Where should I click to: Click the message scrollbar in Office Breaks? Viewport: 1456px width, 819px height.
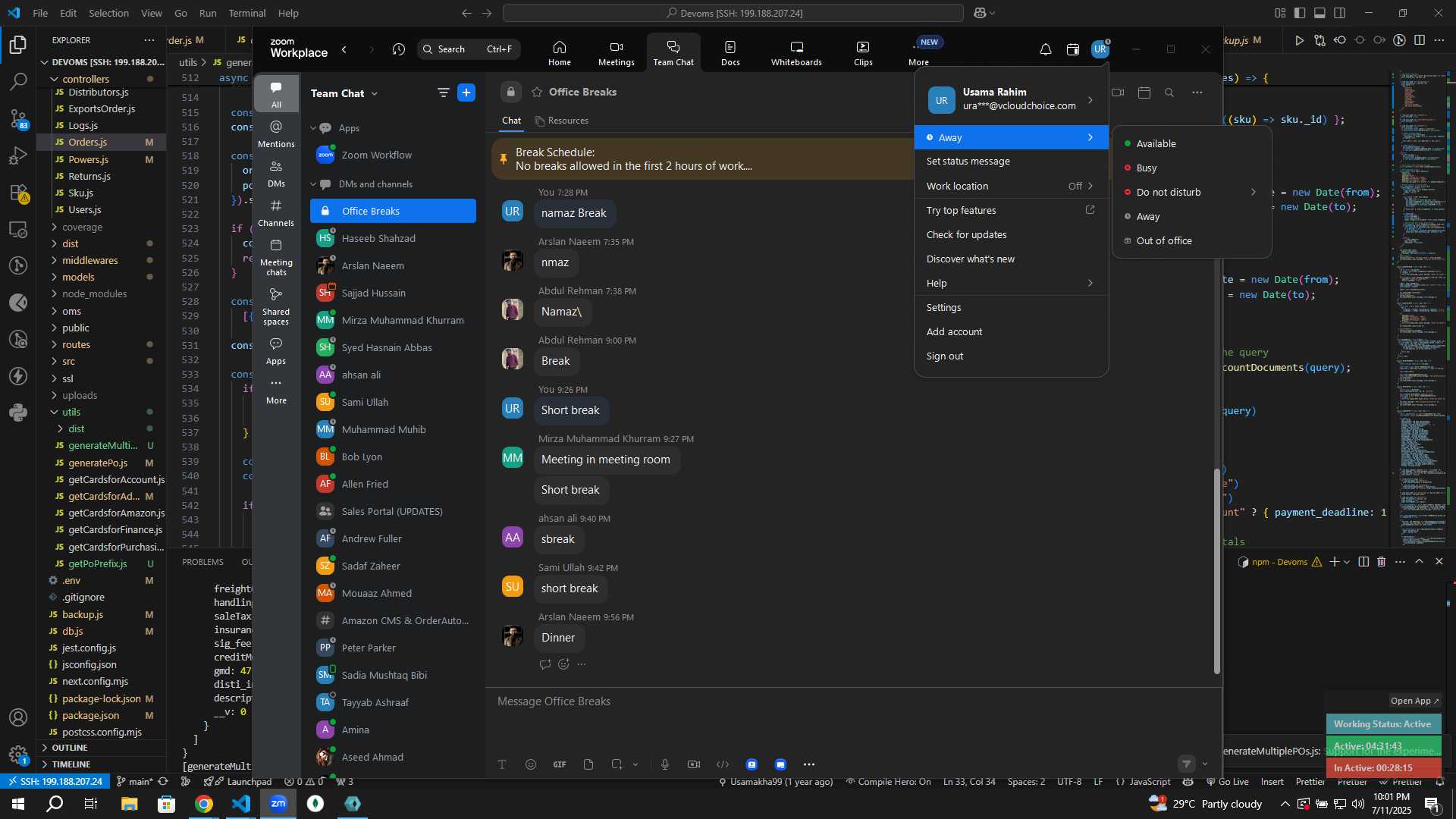click(x=1217, y=570)
